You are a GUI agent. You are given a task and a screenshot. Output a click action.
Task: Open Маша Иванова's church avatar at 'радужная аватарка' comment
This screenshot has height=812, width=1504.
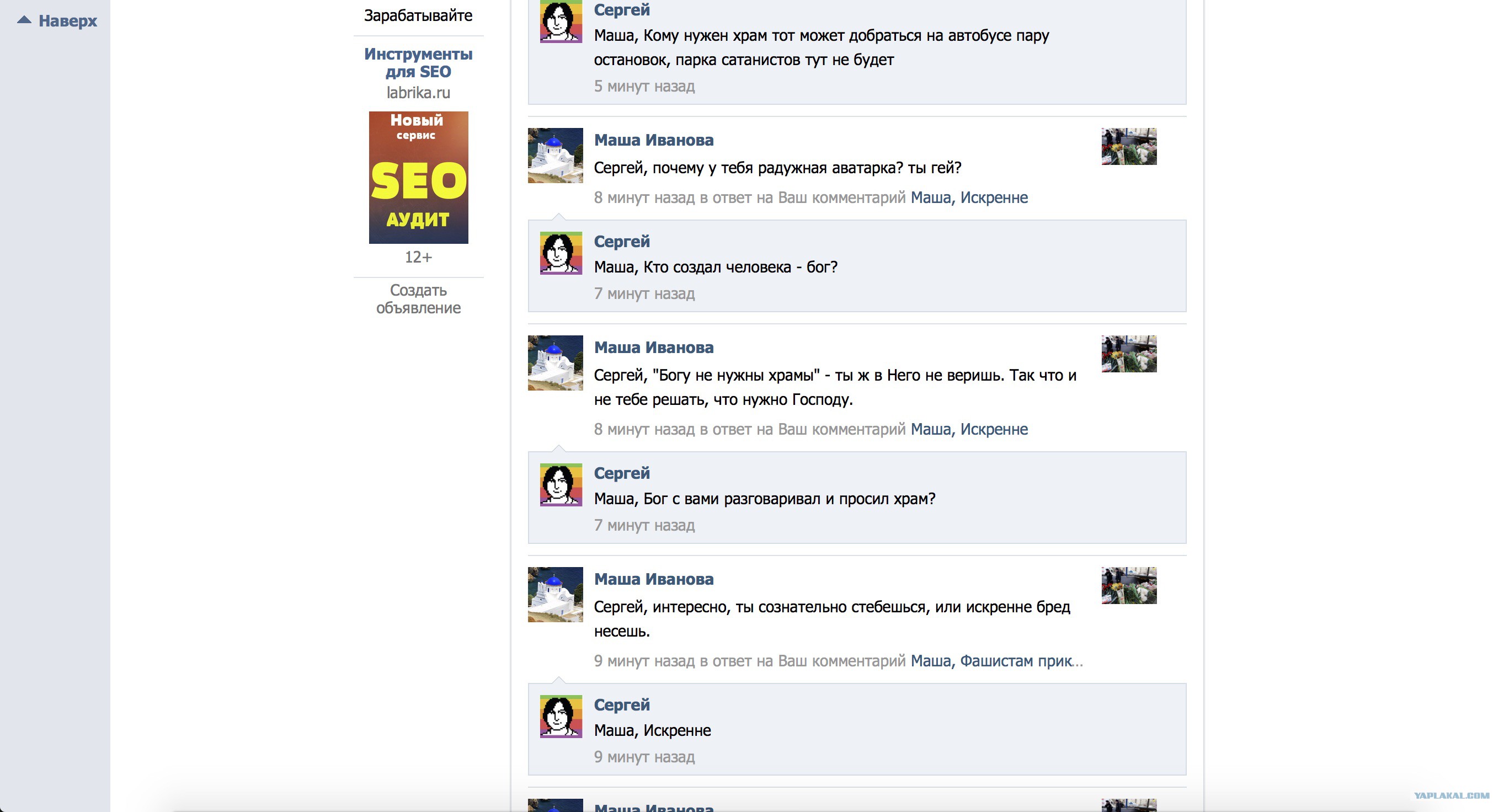pos(555,155)
